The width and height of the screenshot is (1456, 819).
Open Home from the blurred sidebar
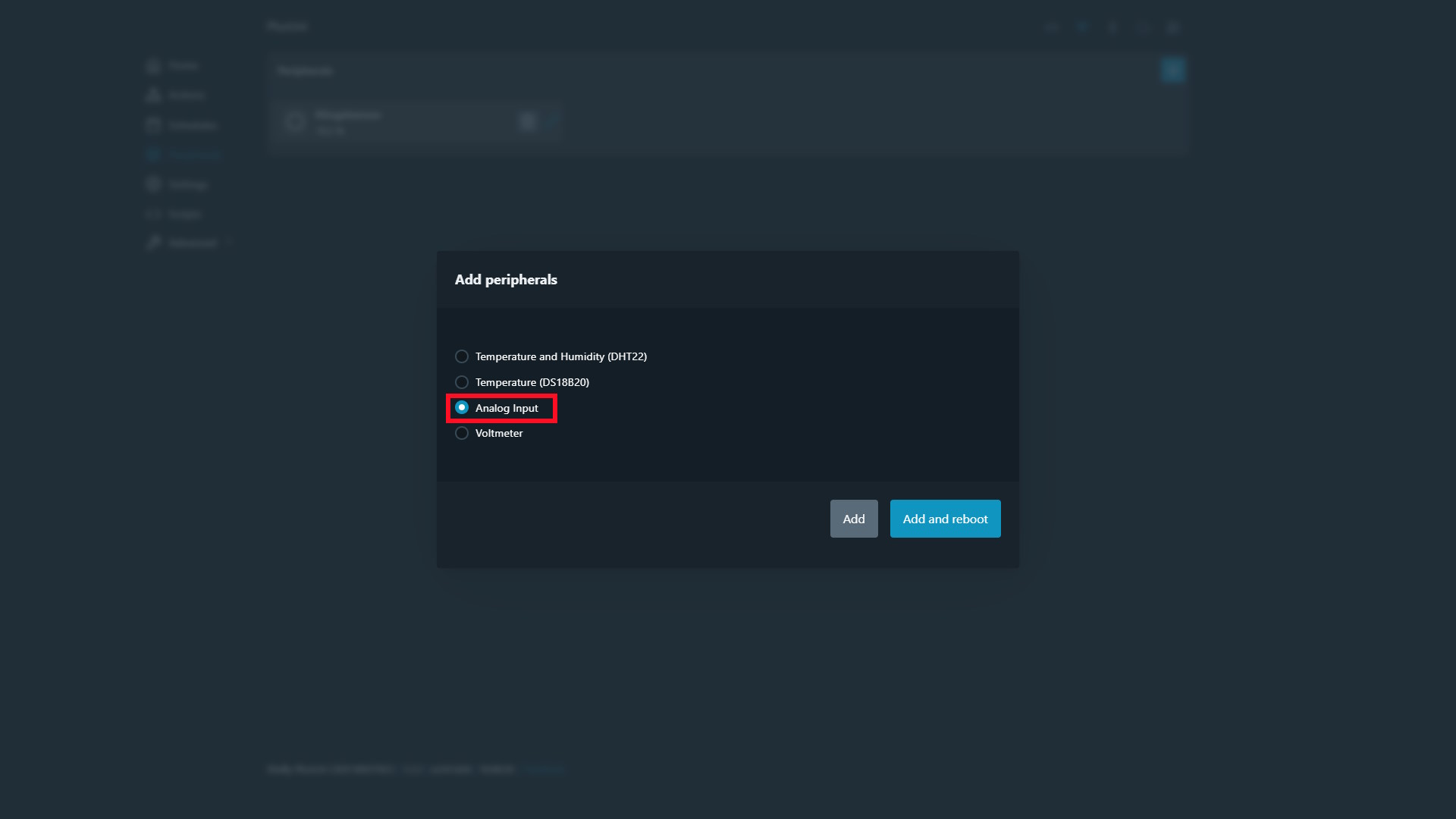click(182, 66)
